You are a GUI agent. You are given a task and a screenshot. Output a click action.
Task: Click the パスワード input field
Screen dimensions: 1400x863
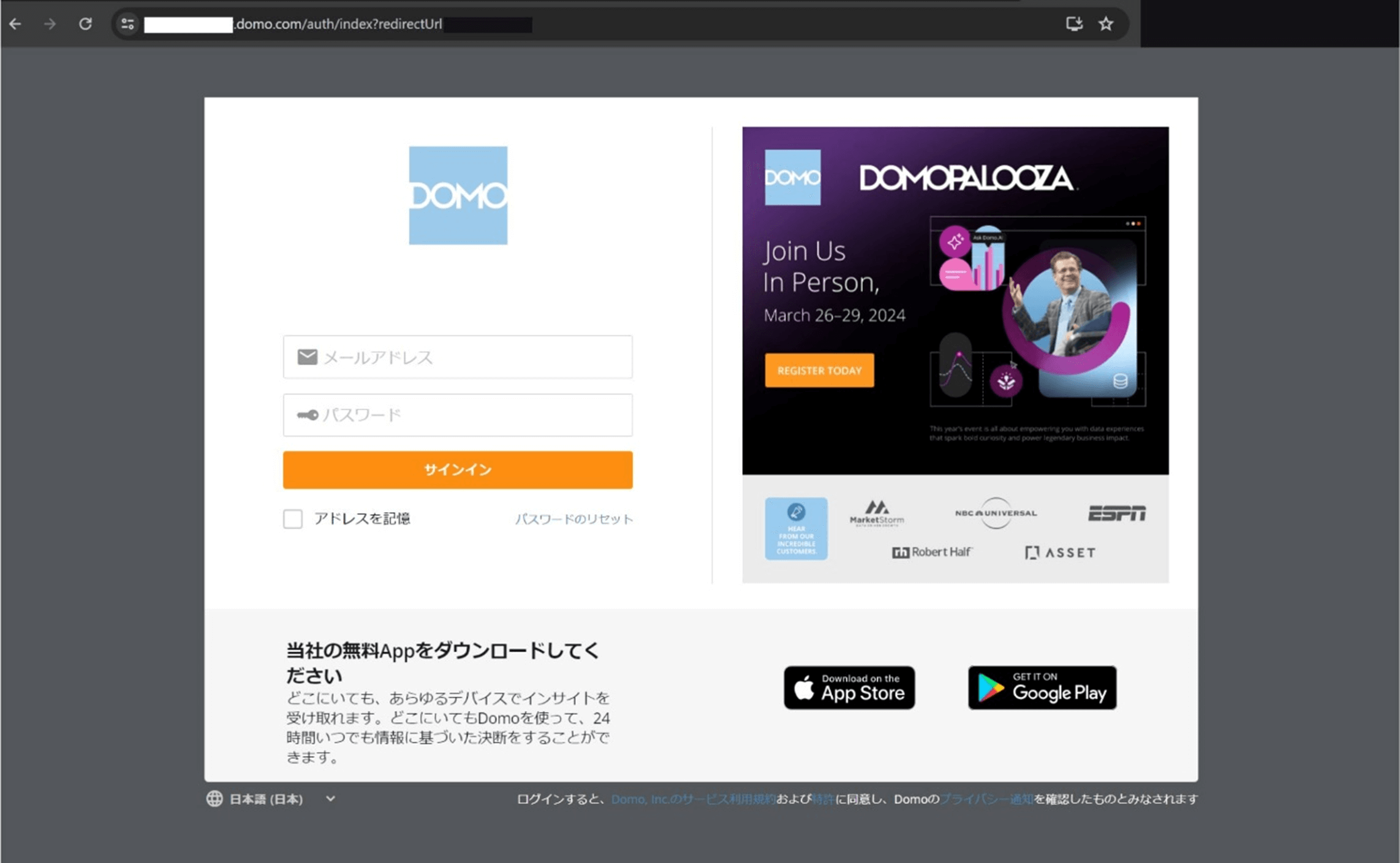[x=458, y=415]
